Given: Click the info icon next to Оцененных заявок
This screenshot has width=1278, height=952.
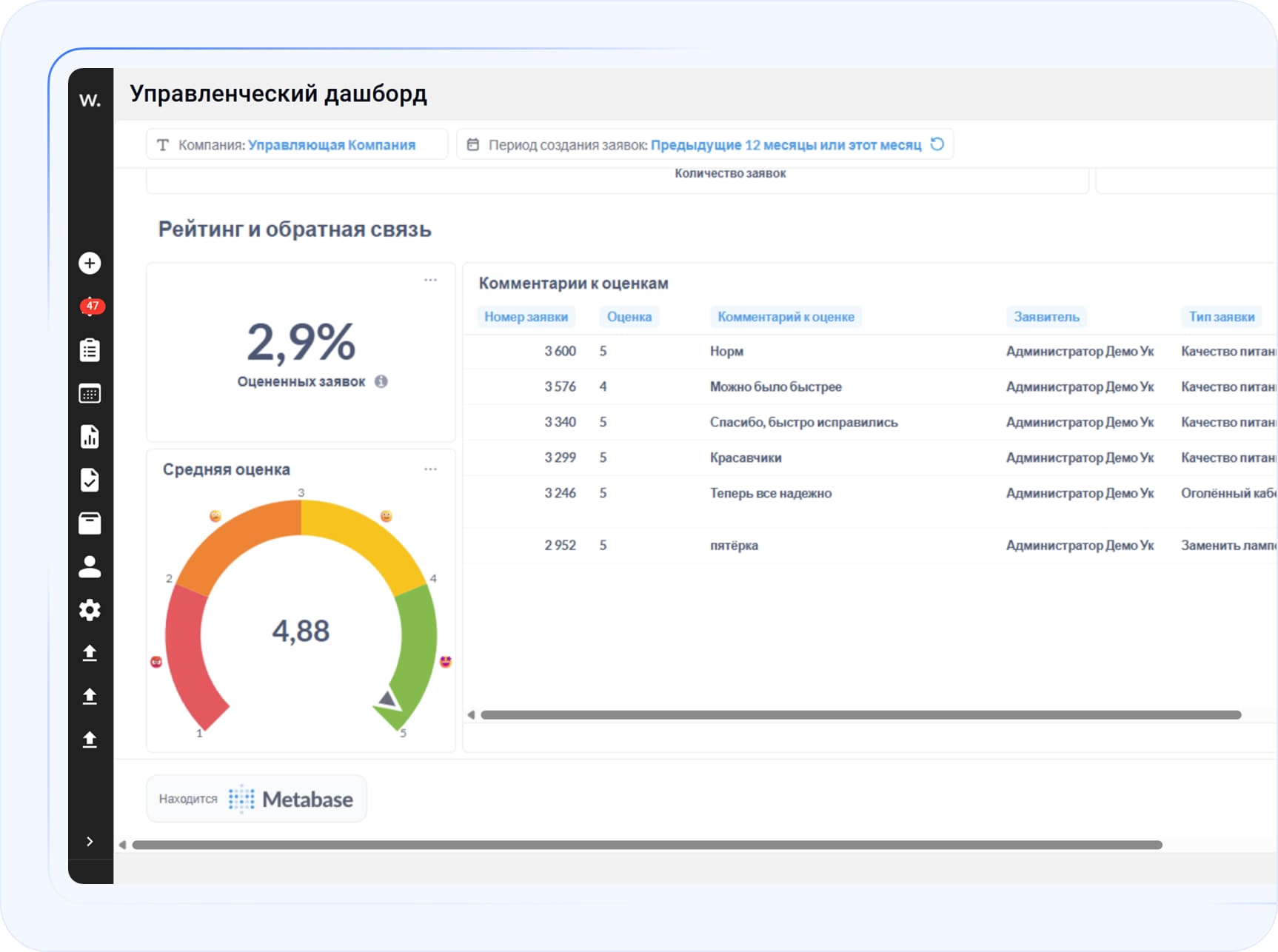Looking at the screenshot, I should (x=381, y=381).
